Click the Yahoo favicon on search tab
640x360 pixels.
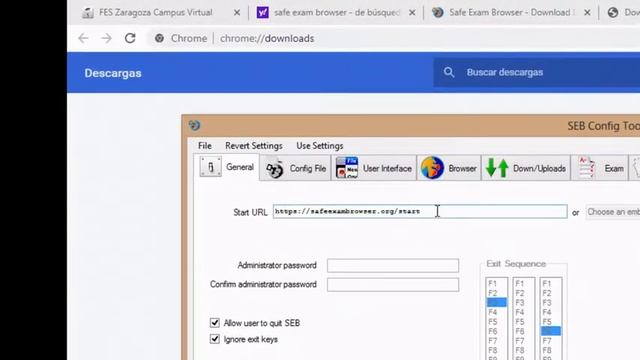tap(262, 13)
